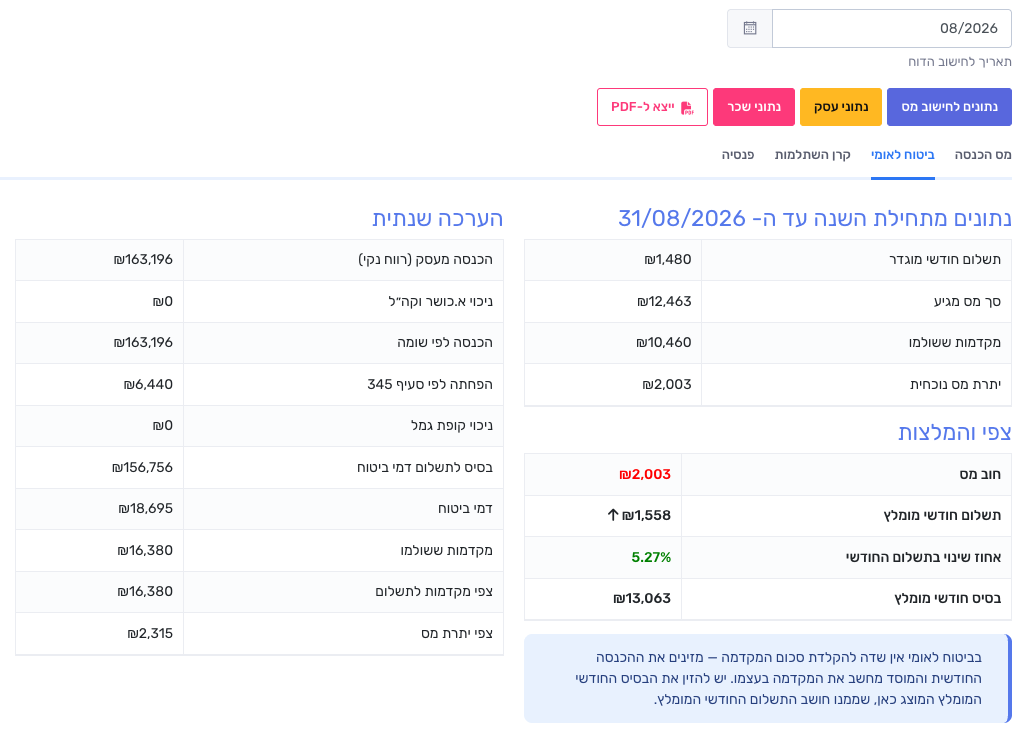1024x730 pixels.
Task: Open the calendar date picker icon
Action: 750,28
